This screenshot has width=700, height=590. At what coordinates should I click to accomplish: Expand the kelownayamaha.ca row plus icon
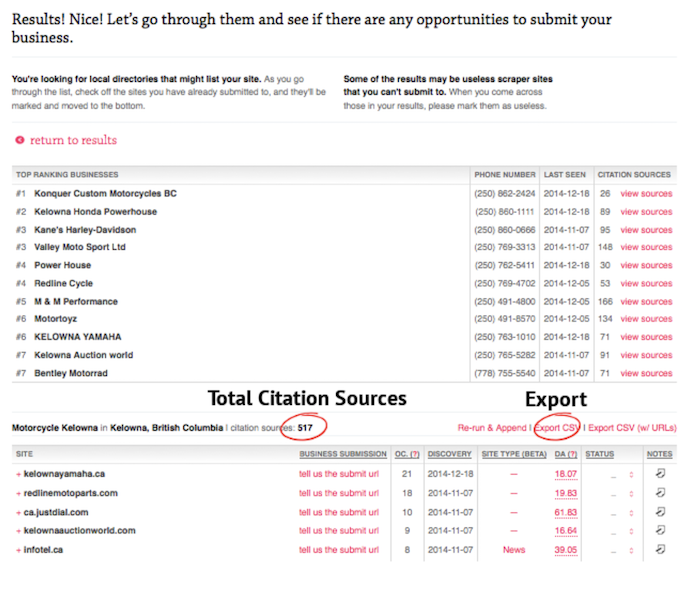click(x=18, y=474)
